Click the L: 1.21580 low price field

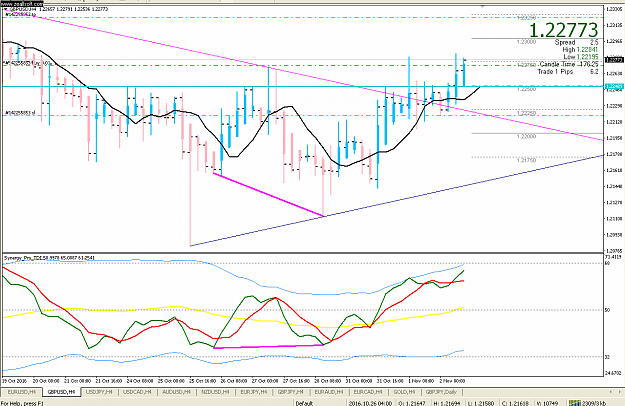click(x=480, y=403)
